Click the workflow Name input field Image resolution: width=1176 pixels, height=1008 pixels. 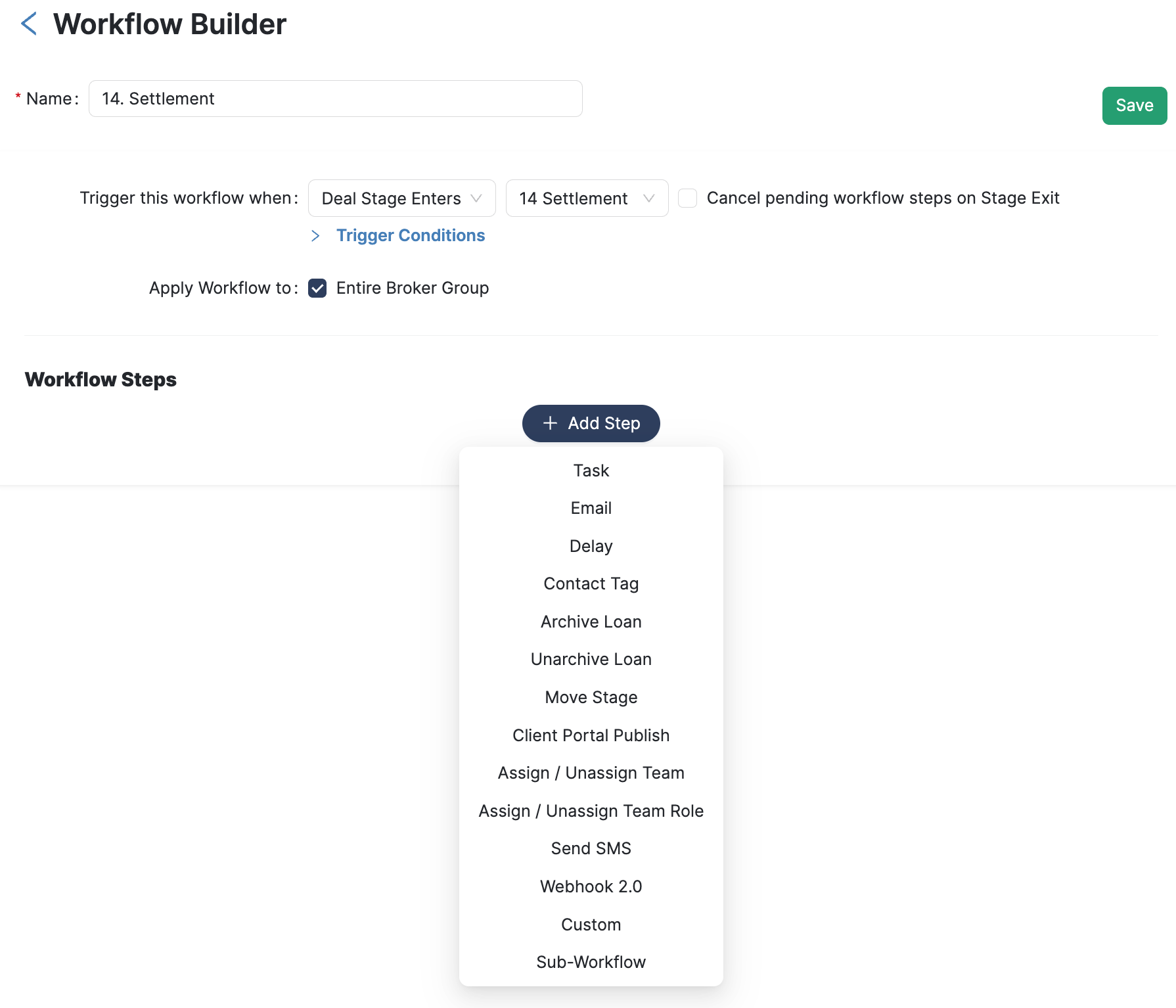click(x=335, y=99)
